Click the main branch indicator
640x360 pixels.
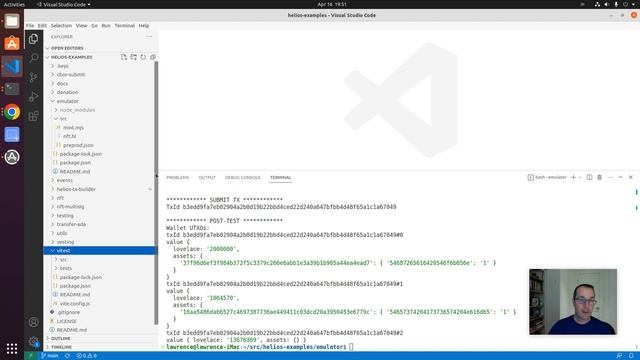[x=50, y=356]
